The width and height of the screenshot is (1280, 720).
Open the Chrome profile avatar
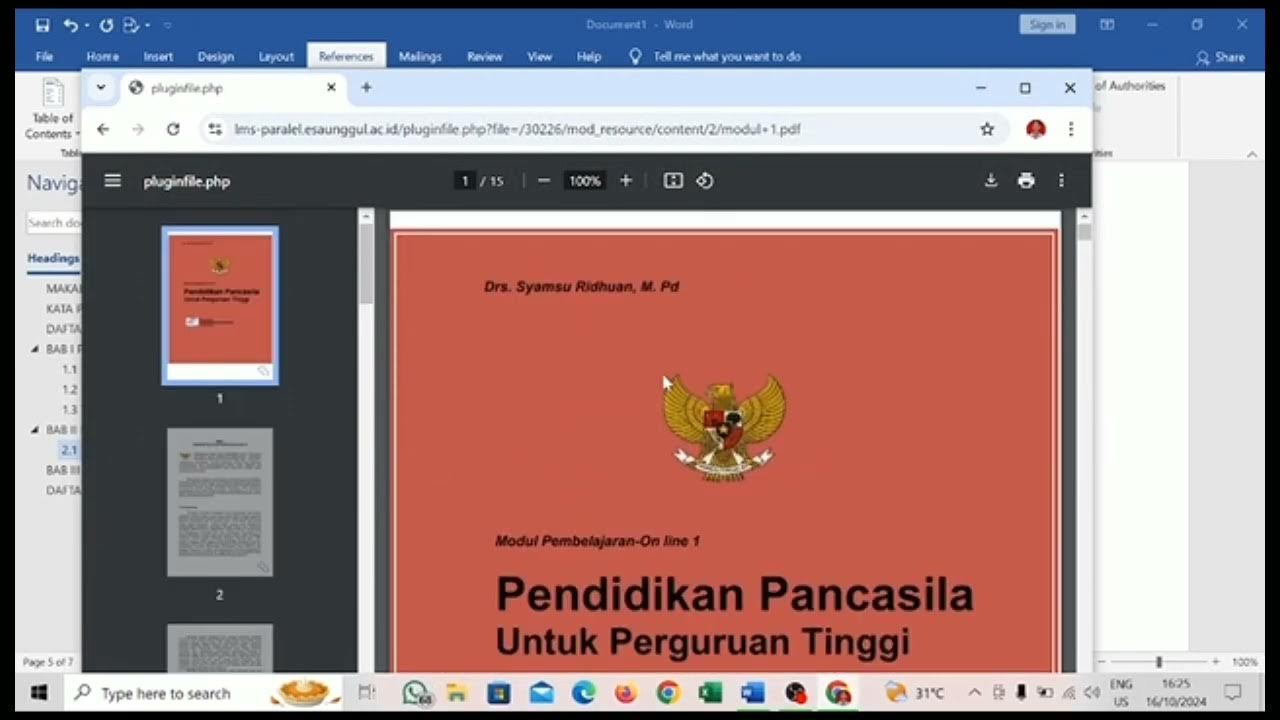(x=1036, y=129)
